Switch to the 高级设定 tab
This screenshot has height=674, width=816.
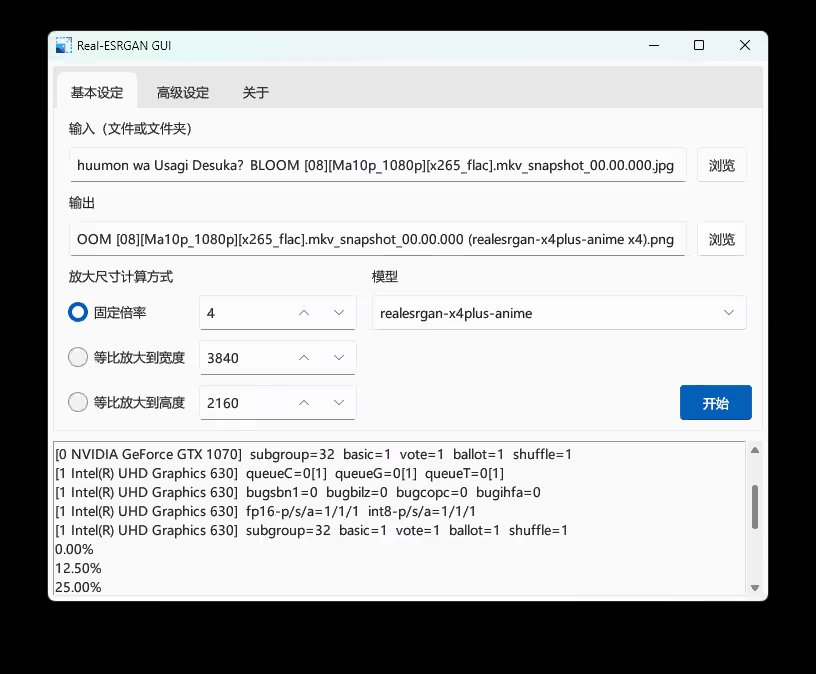[x=182, y=92]
